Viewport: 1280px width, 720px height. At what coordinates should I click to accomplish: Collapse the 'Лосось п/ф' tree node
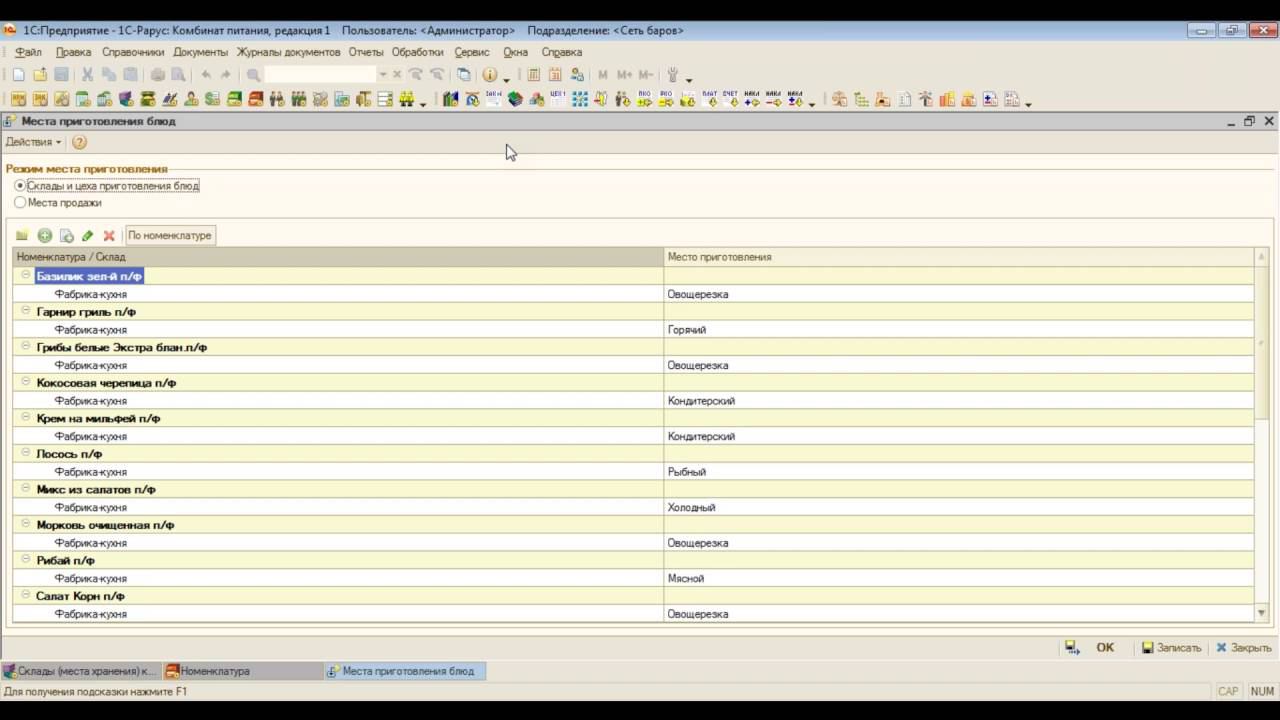pyautogui.click(x=26, y=453)
